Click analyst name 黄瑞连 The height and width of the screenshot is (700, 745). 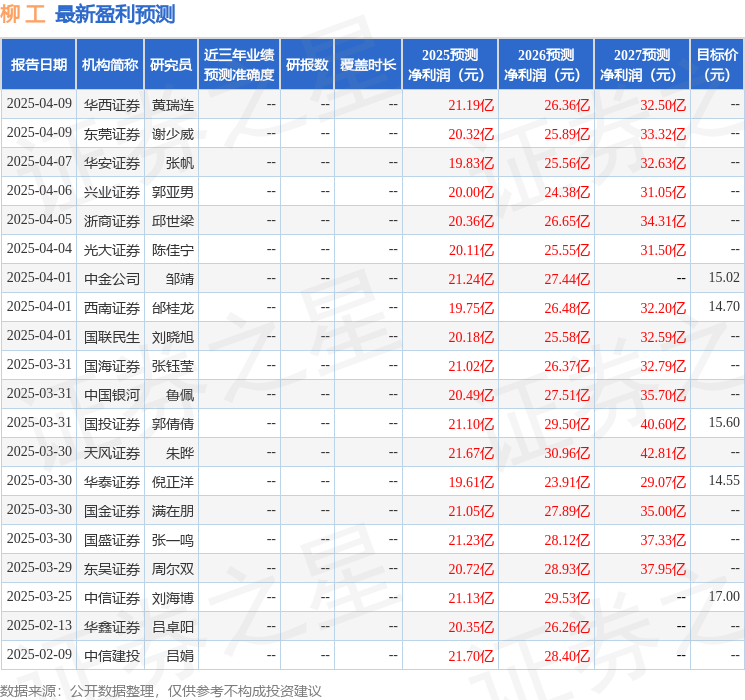(x=172, y=105)
